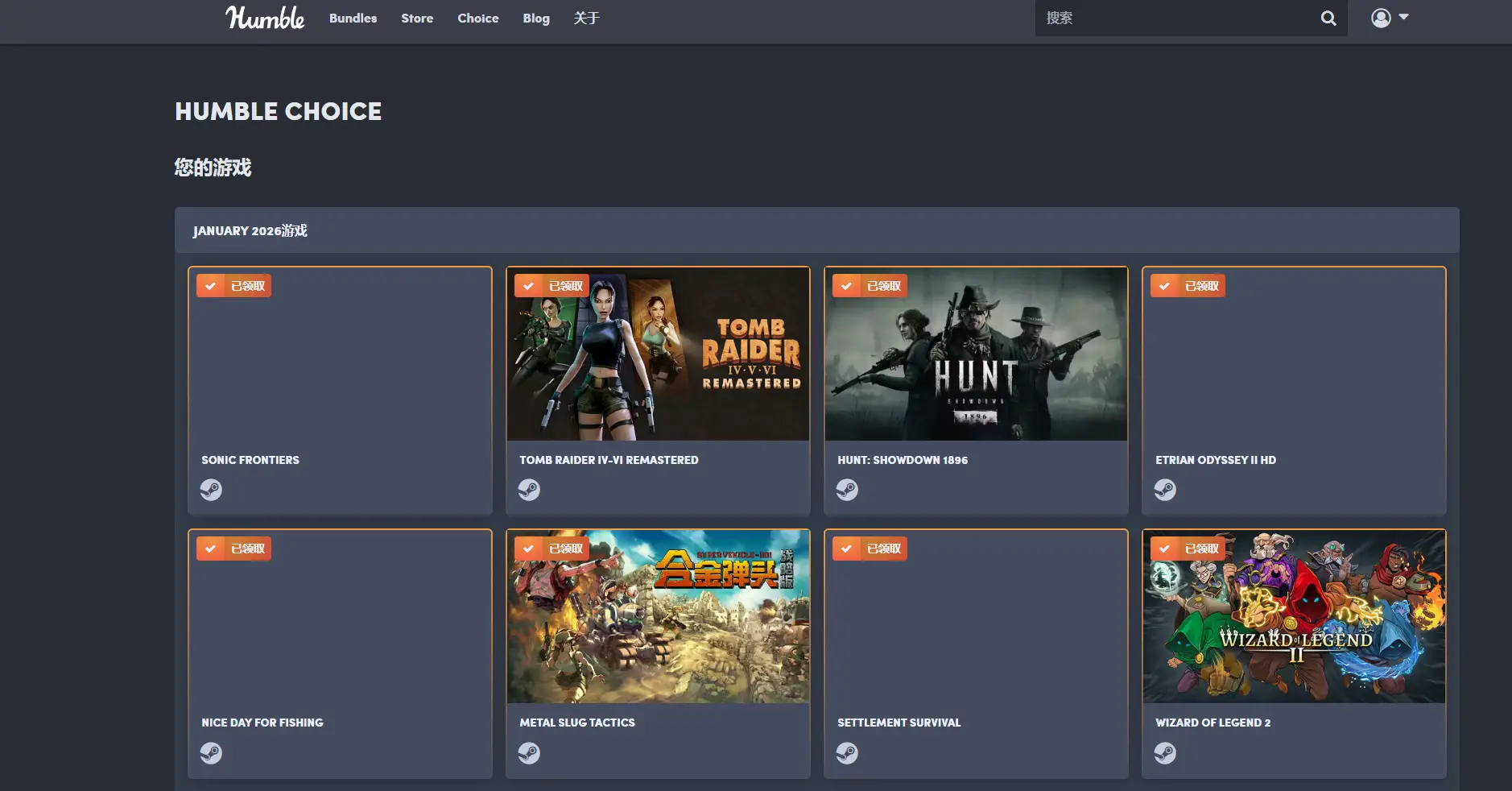Click Steam icon under Sonic Frontiers

pyautogui.click(x=211, y=490)
